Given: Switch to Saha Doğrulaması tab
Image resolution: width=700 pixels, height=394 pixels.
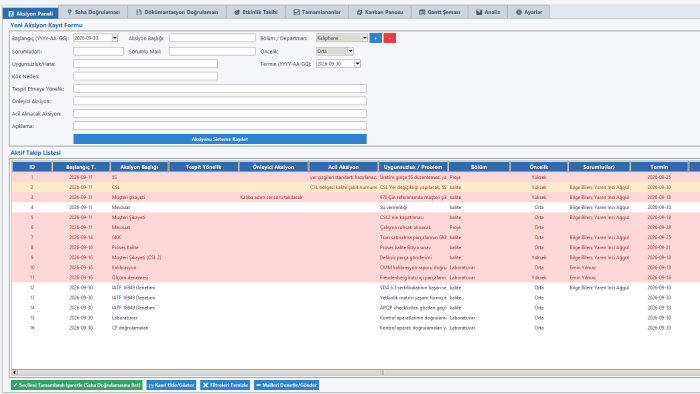Looking at the screenshot, I should [x=93, y=12].
